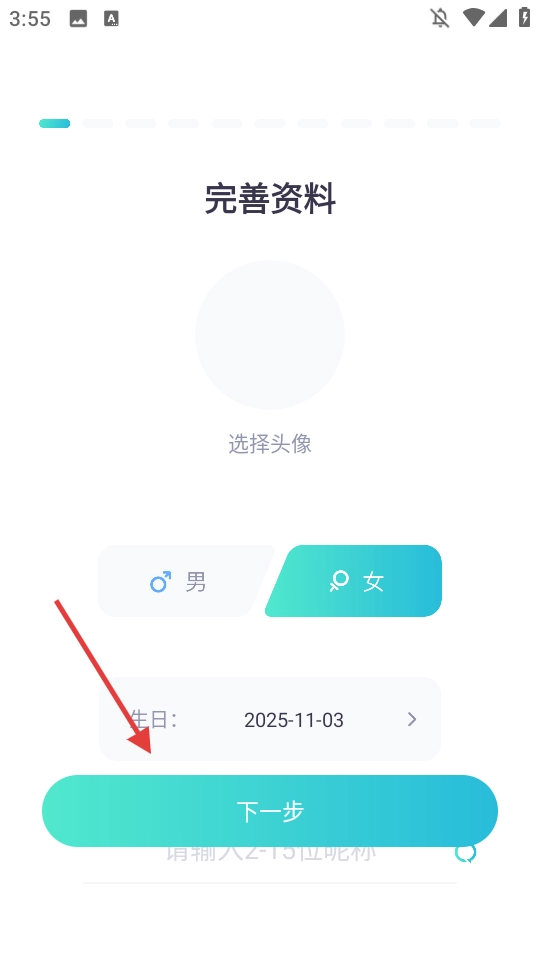Tap the 生日 label in birthday row
The image size is (540, 960).
pyautogui.click(x=153, y=719)
